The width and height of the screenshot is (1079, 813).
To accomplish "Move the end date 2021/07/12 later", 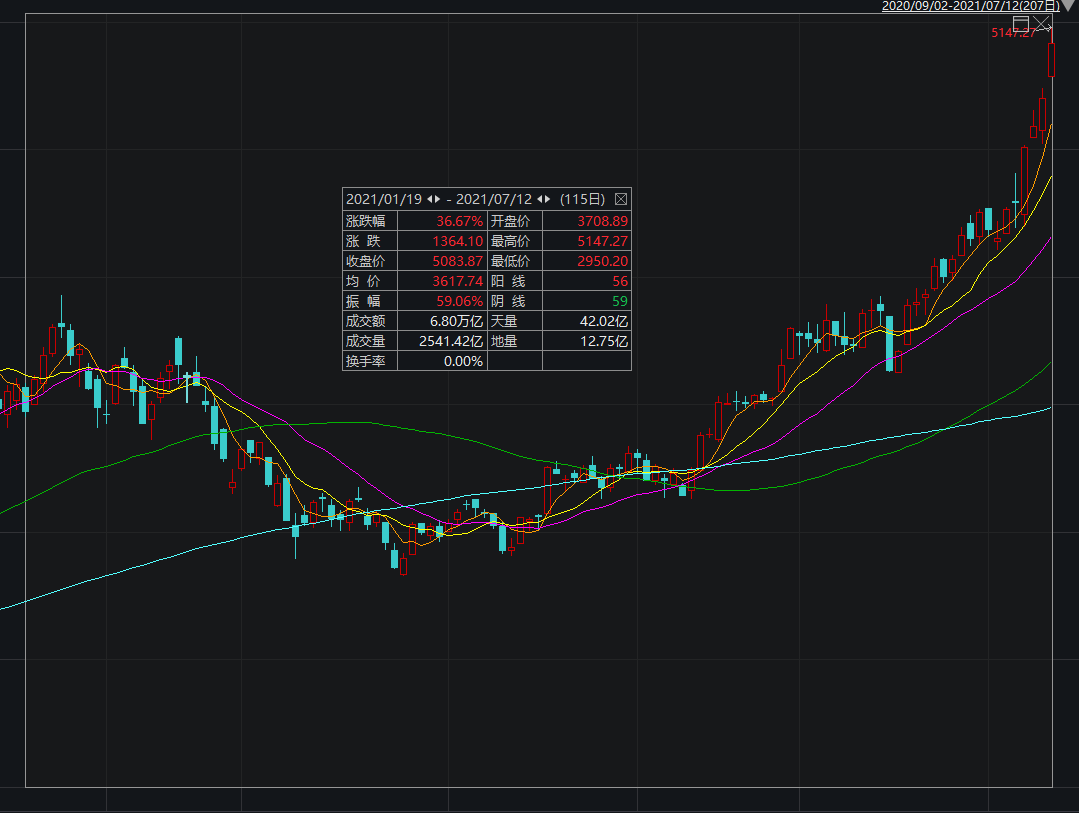I will [x=547, y=199].
